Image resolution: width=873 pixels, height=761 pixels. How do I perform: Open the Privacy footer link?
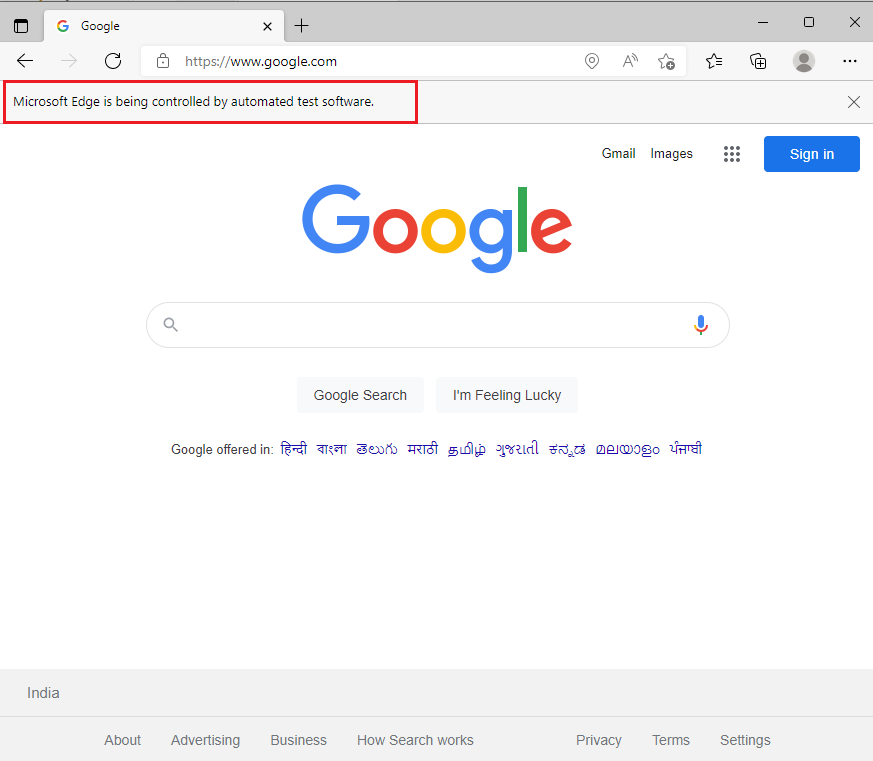pos(599,740)
